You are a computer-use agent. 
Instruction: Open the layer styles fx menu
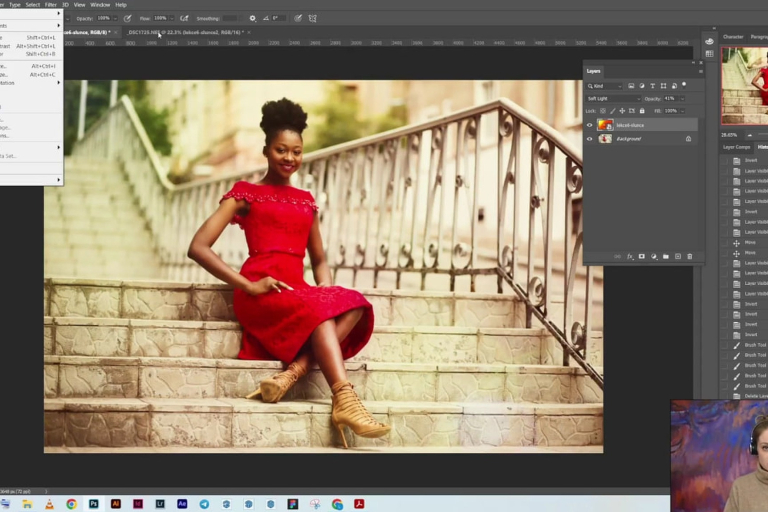[630, 257]
